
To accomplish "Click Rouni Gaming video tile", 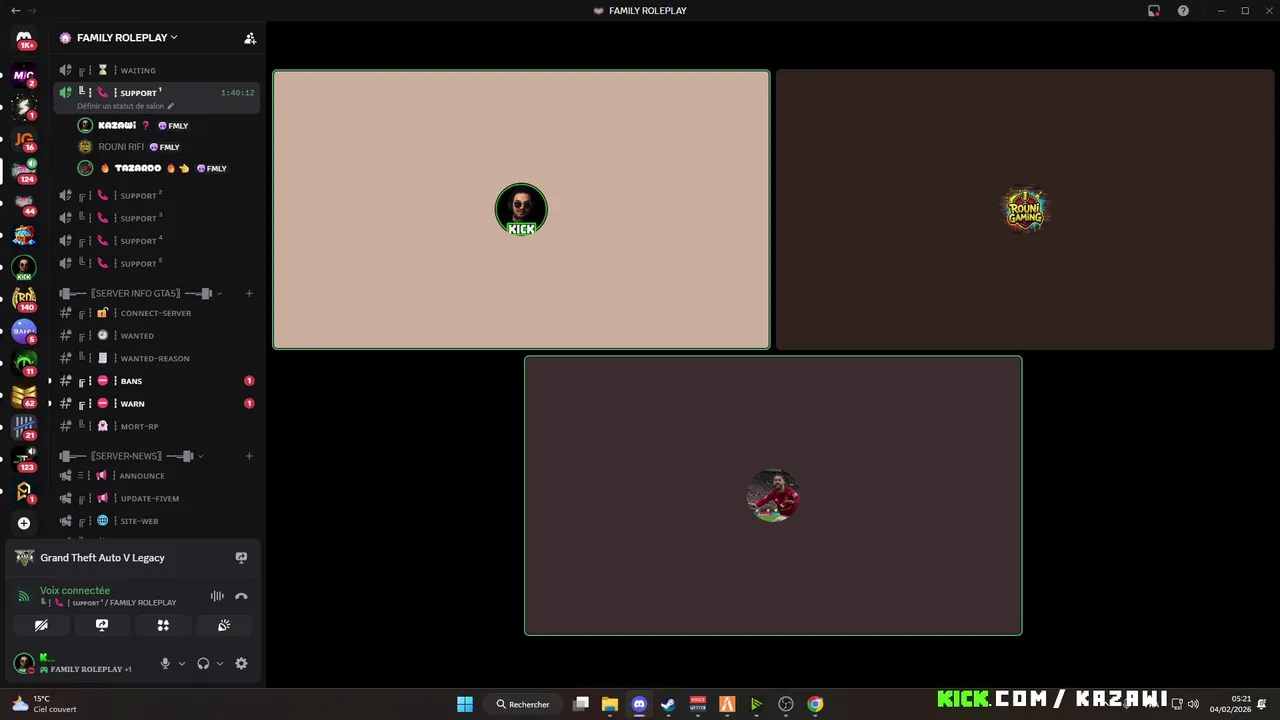I will (1025, 209).
